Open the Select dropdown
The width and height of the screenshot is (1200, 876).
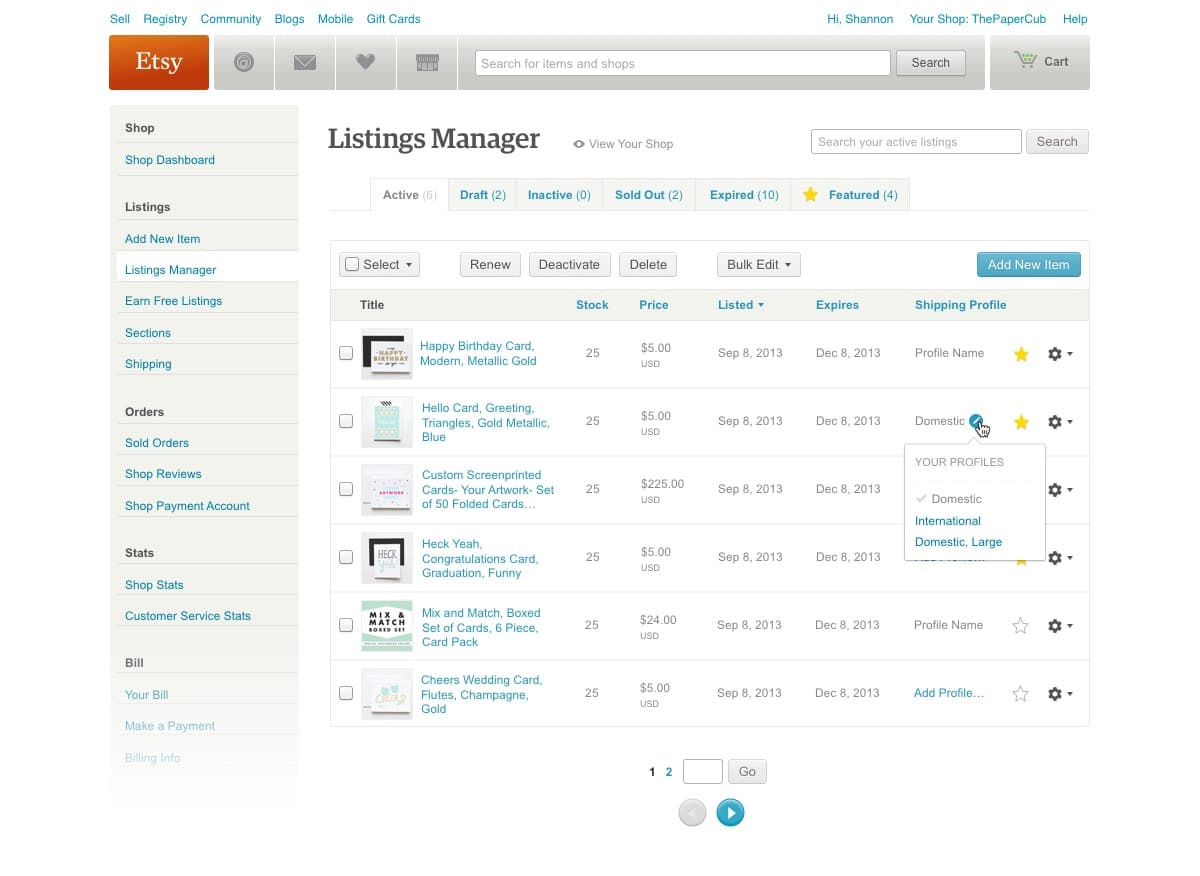[379, 264]
